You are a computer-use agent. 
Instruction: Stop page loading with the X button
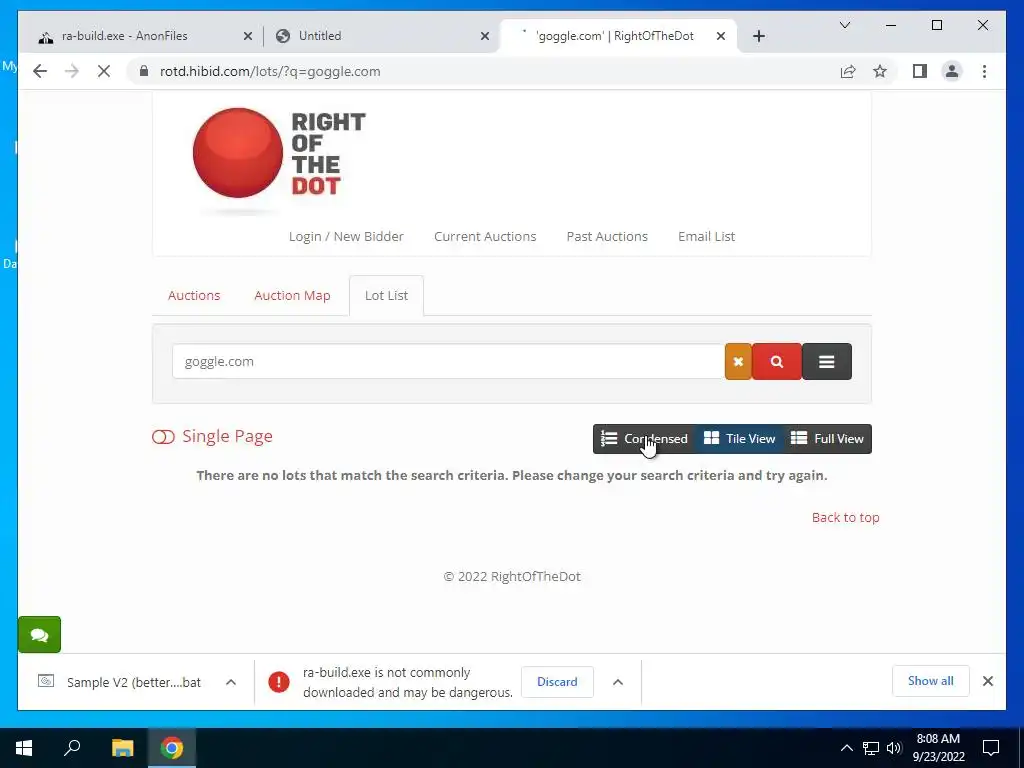104,71
